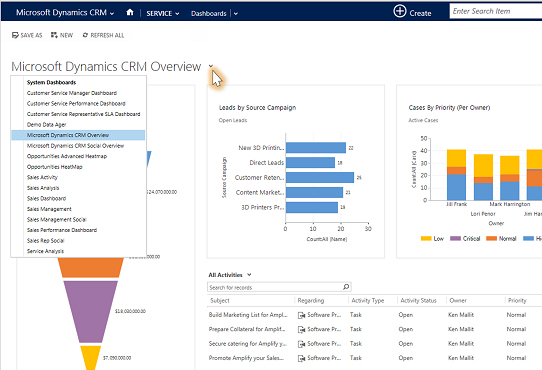Click the Home icon in navigation bar
The height and width of the screenshot is (370, 542).
130,12
